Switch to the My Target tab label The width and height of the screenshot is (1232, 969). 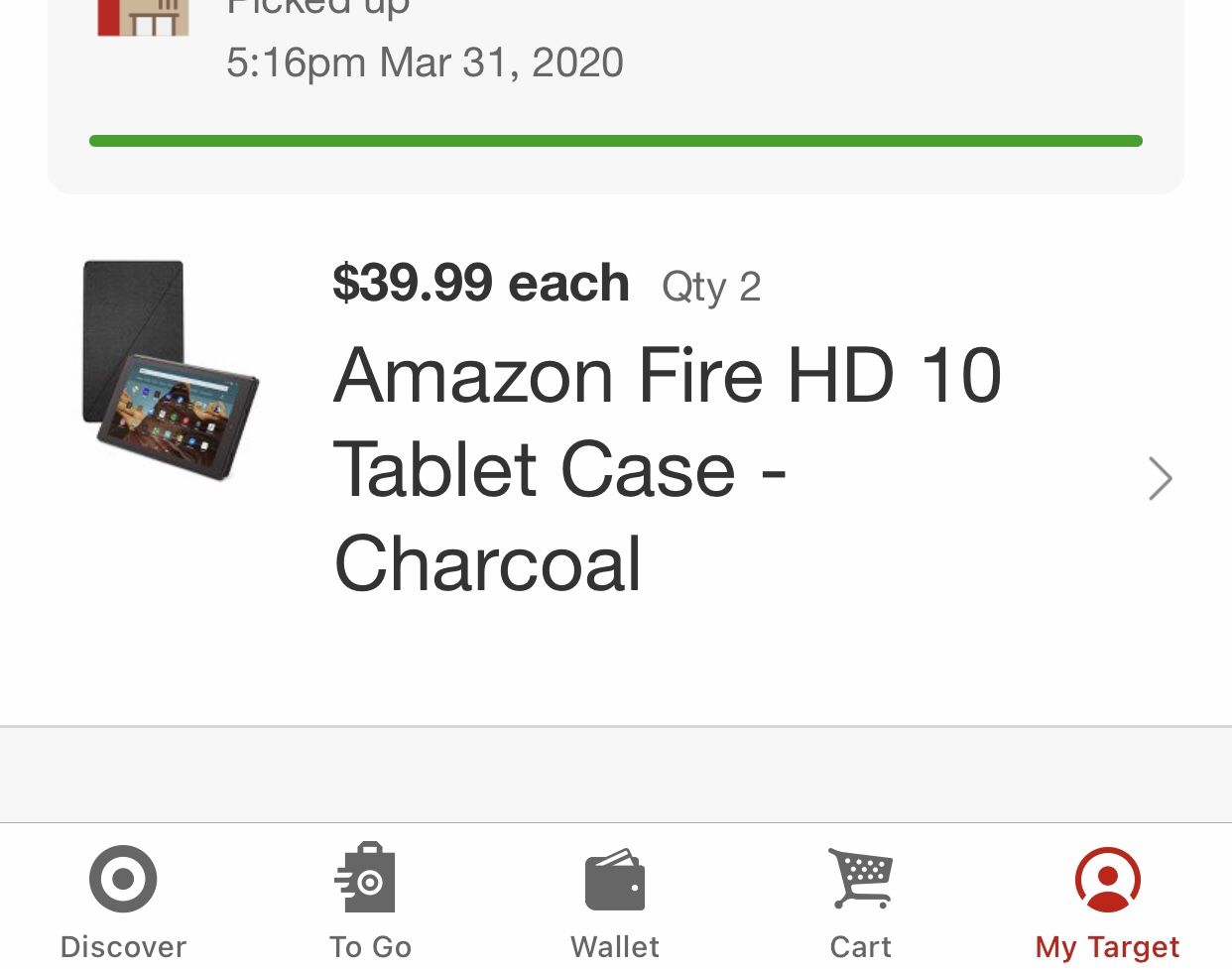[x=1107, y=947]
